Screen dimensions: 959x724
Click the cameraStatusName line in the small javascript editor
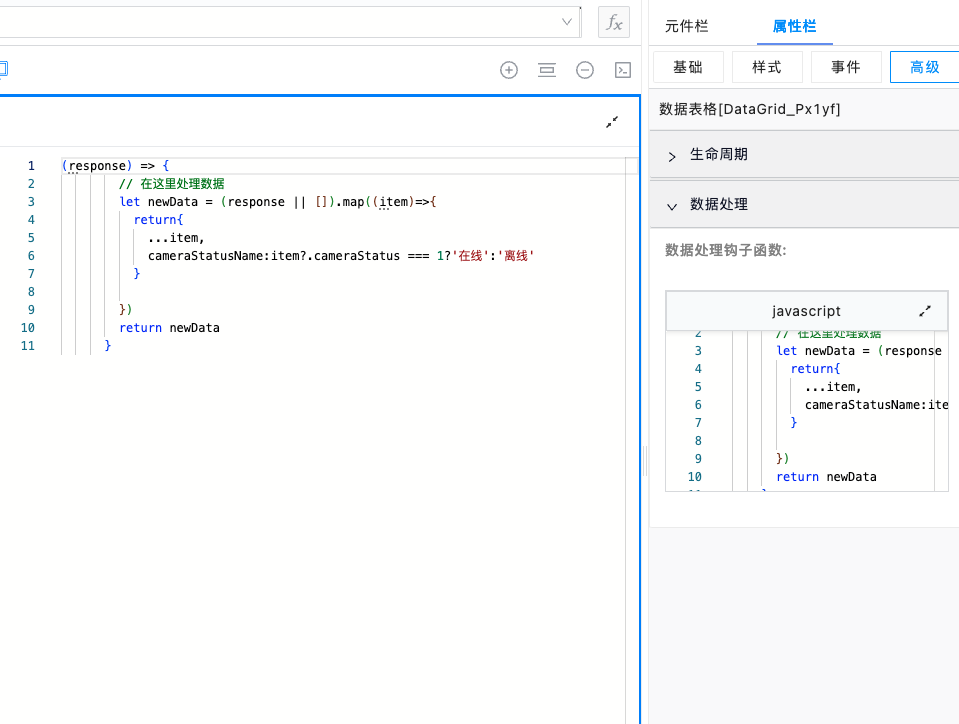(876, 405)
